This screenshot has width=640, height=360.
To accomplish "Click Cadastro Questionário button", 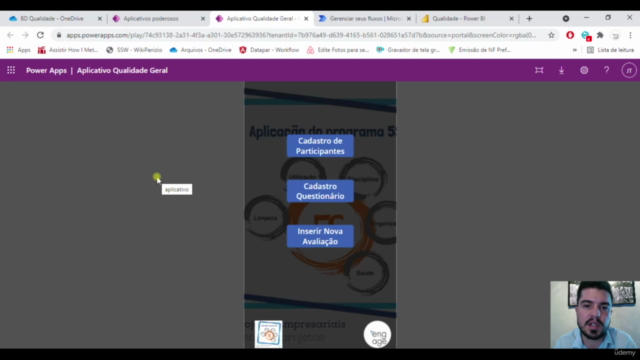I will (x=320, y=191).
